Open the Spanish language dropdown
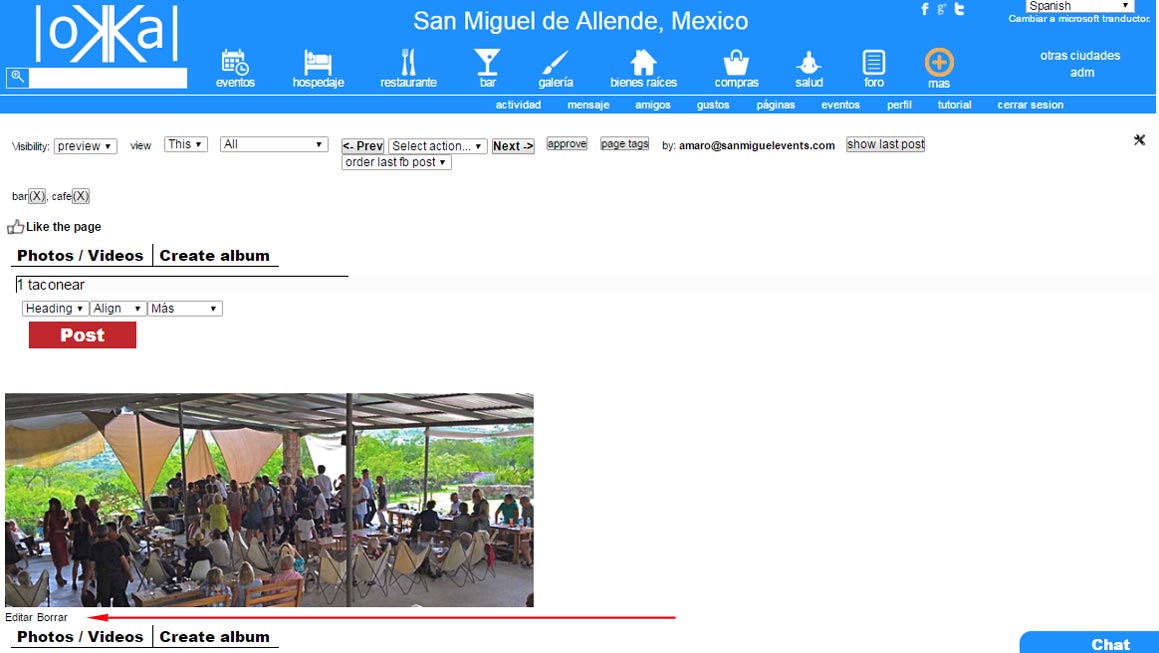Image resolution: width=1159 pixels, height=653 pixels. 1079,6
